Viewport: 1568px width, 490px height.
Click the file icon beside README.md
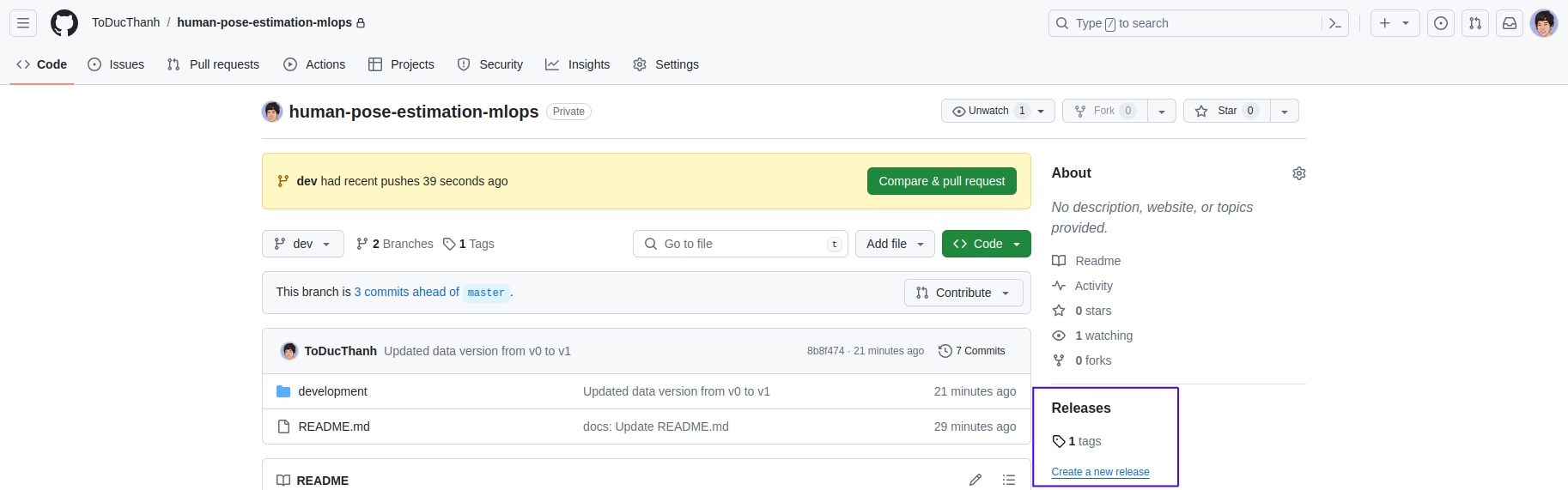click(x=283, y=426)
